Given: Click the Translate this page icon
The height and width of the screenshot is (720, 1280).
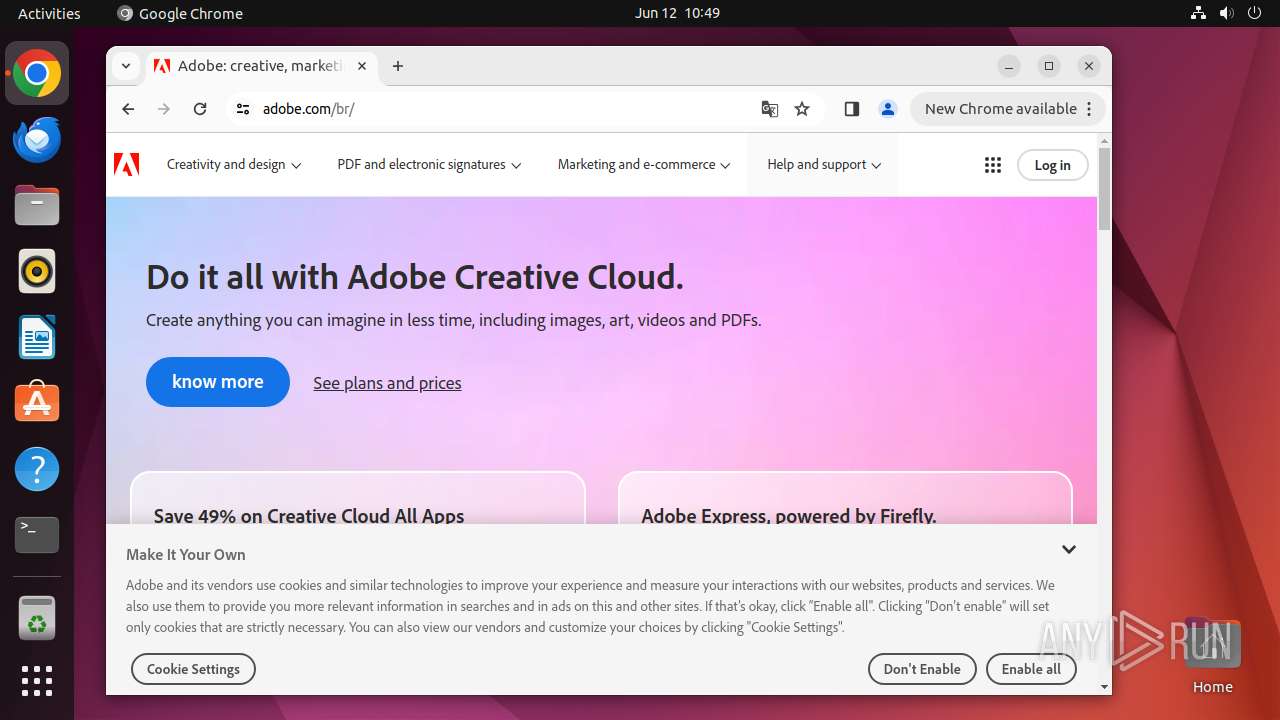Looking at the screenshot, I should point(769,109).
